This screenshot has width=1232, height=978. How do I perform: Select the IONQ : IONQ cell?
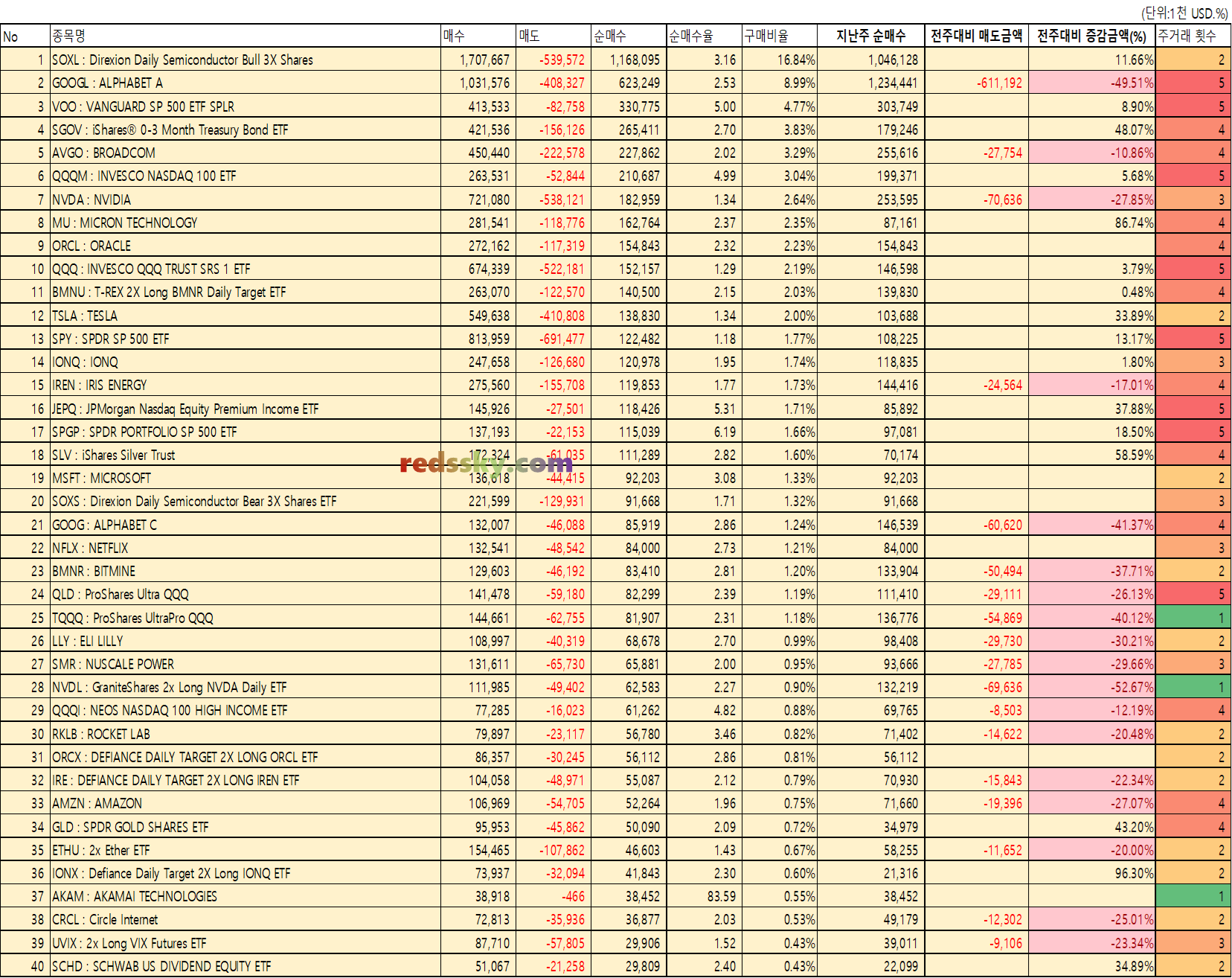tap(246, 362)
